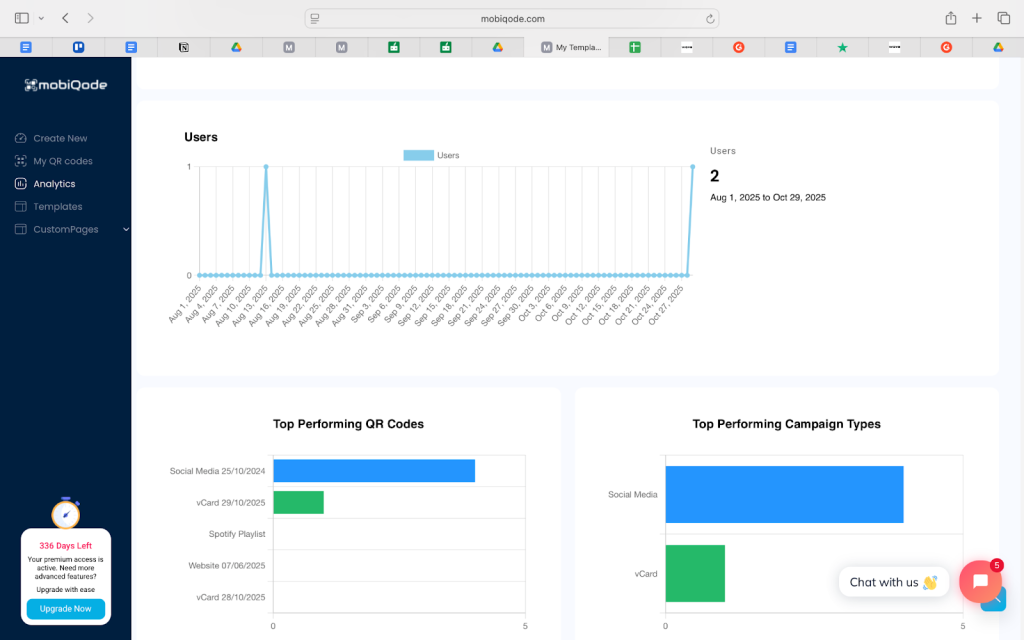Expand the CustomPages chevron
This screenshot has width=1024, height=640.
125,229
